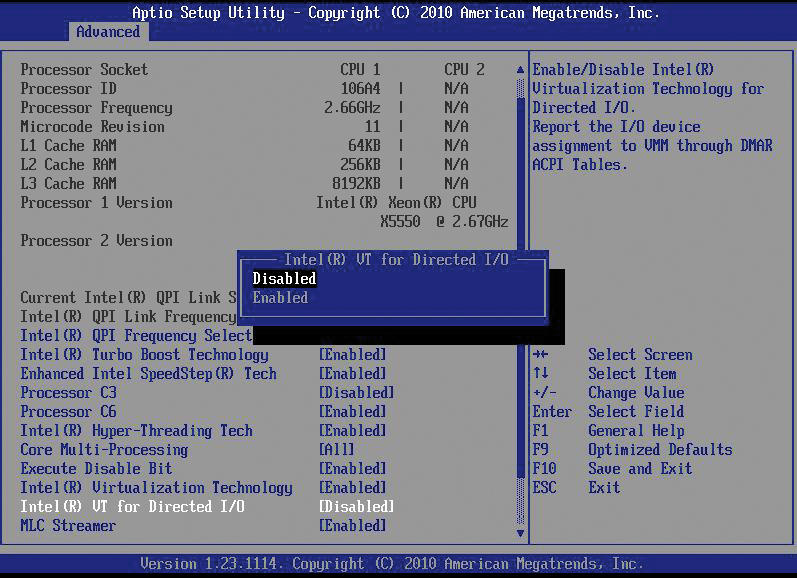This screenshot has height=578, width=797.
Task: Select Execute Disable Bit setting
Action: pyautogui.click(x=96, y=468)
